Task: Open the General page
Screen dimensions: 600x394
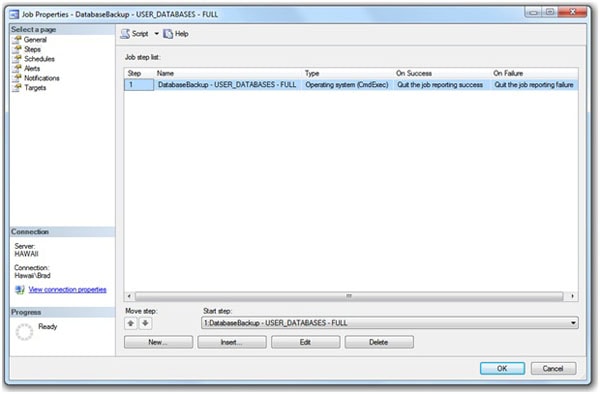Action: 35,40
